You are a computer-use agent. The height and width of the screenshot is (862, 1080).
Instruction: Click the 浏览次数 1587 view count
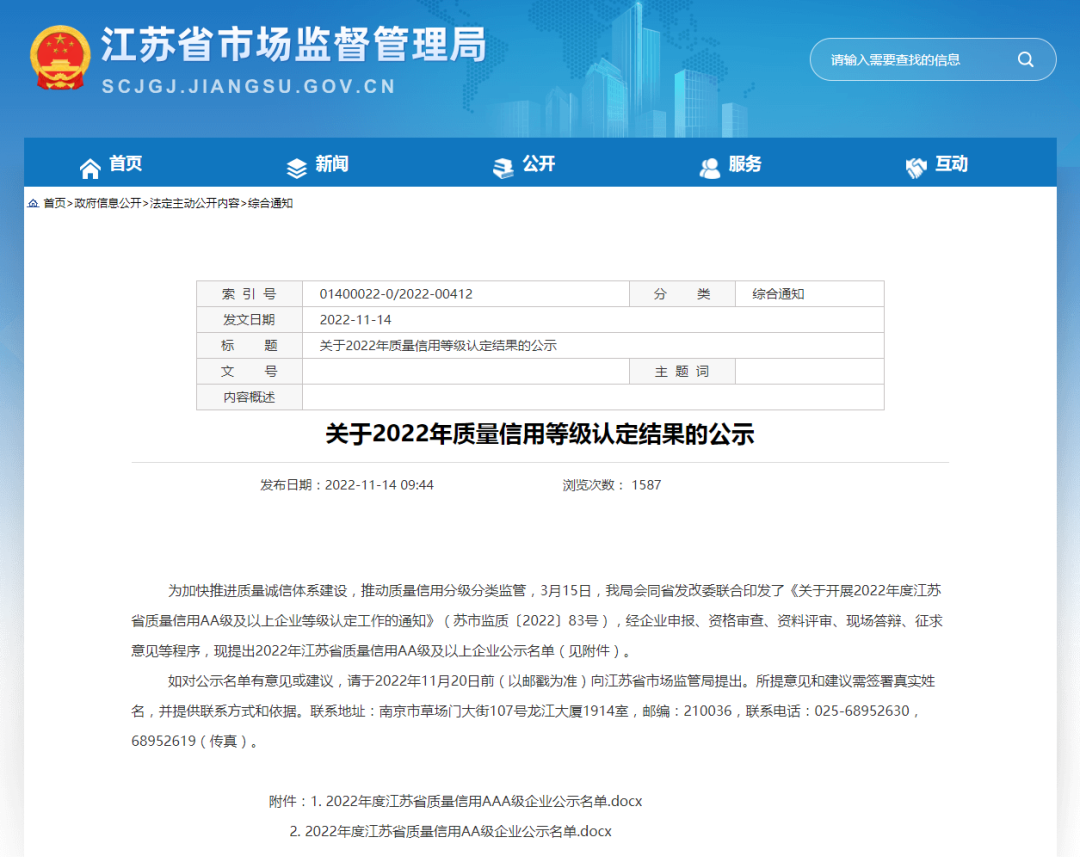(612, 485)
